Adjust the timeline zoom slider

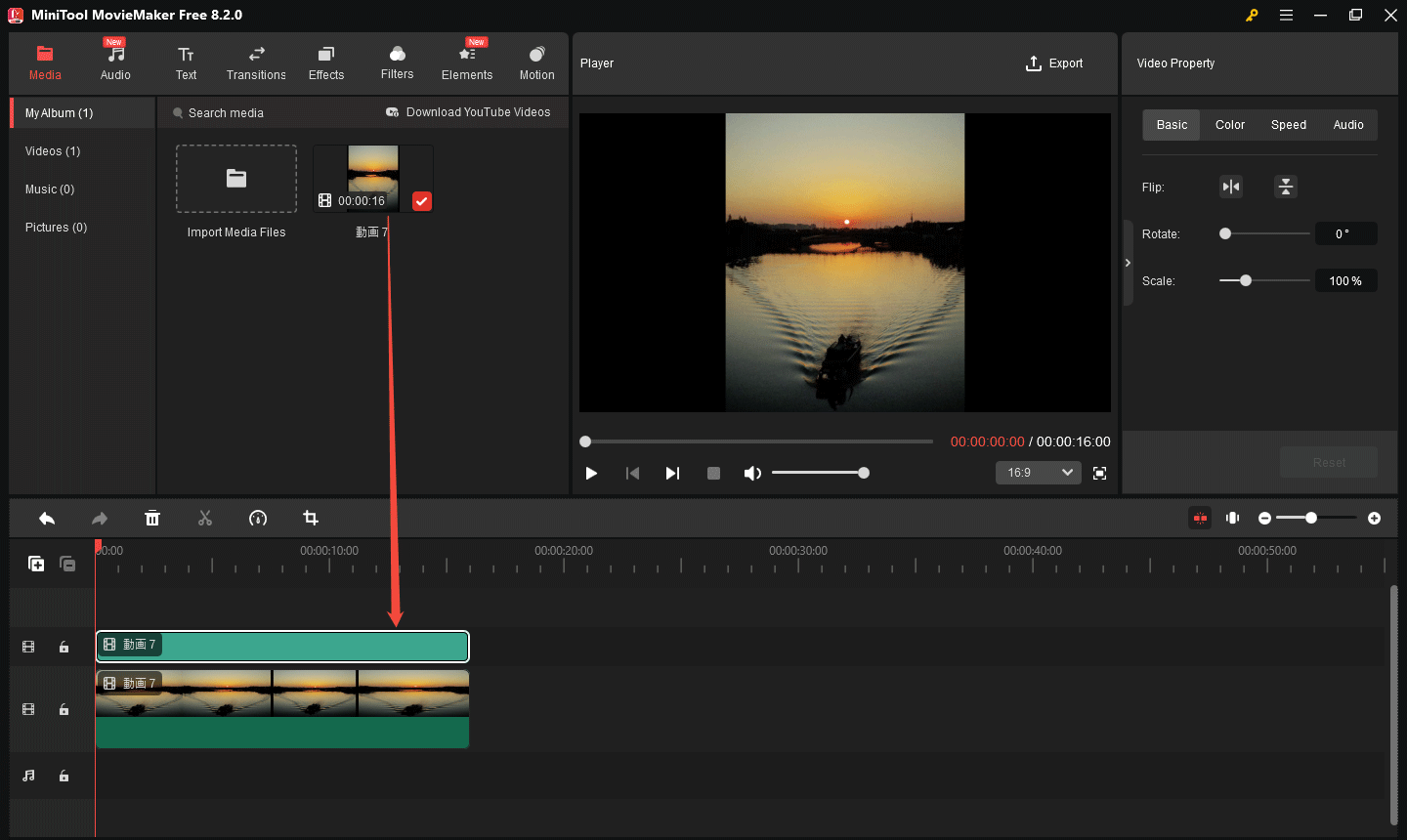pyautogui.click(x=1316, y=518)
